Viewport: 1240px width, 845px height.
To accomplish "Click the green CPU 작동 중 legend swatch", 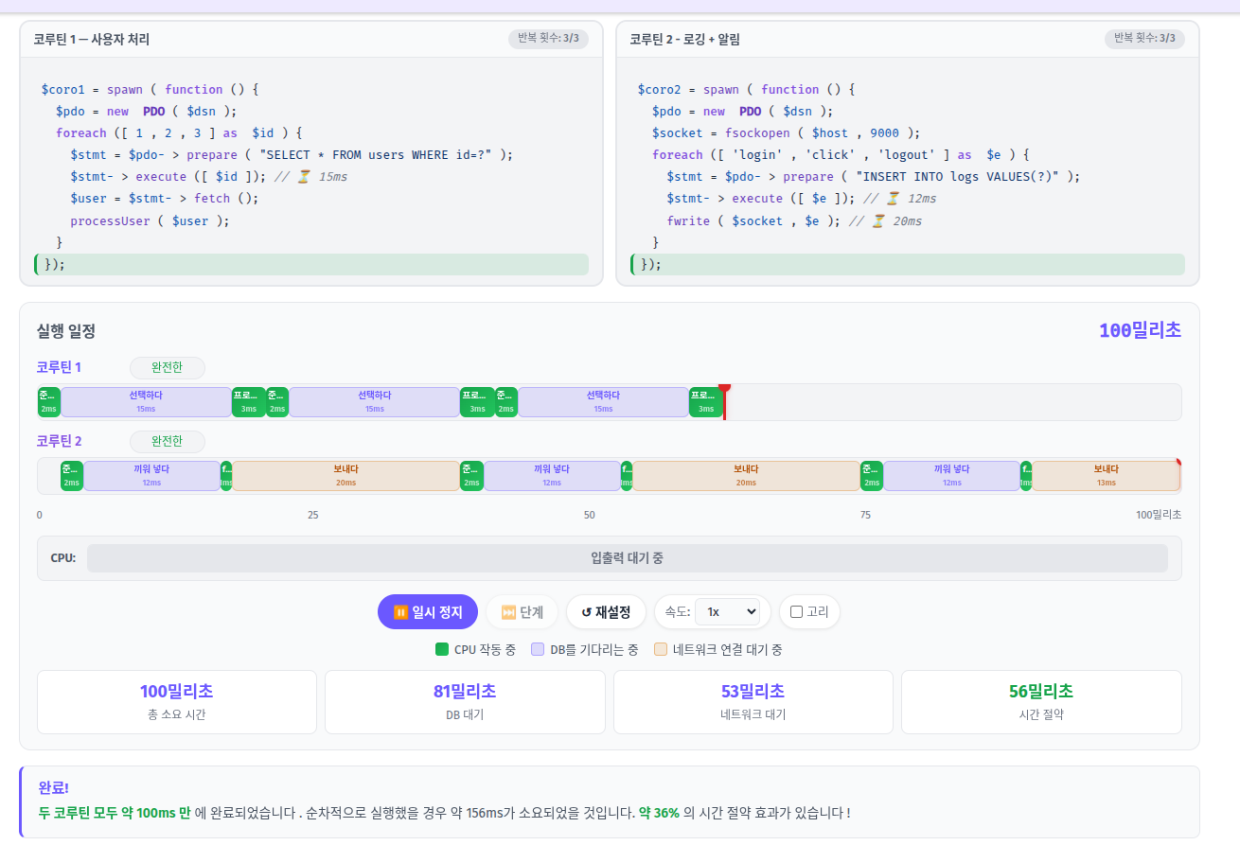I will coord(442,649).
